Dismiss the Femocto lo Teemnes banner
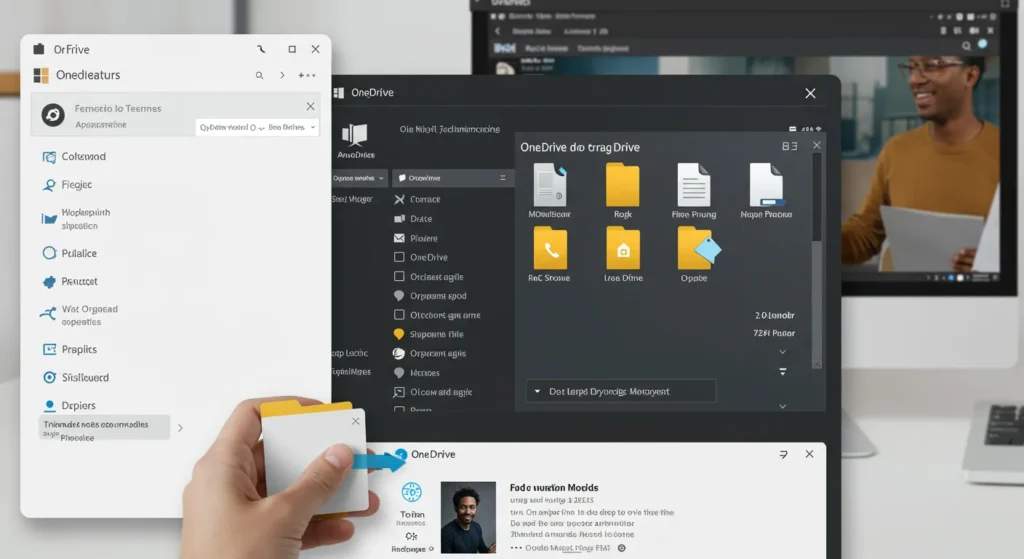The image size is (1024, 559). pos(311,106)
